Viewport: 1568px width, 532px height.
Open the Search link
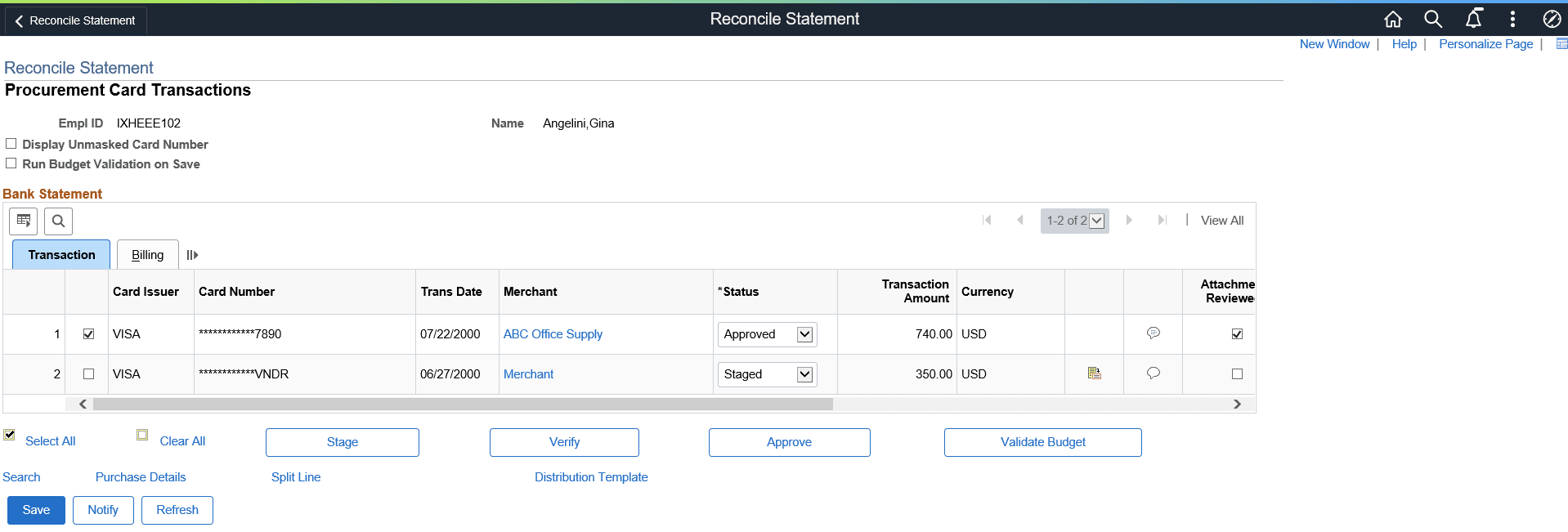(21, 477)
